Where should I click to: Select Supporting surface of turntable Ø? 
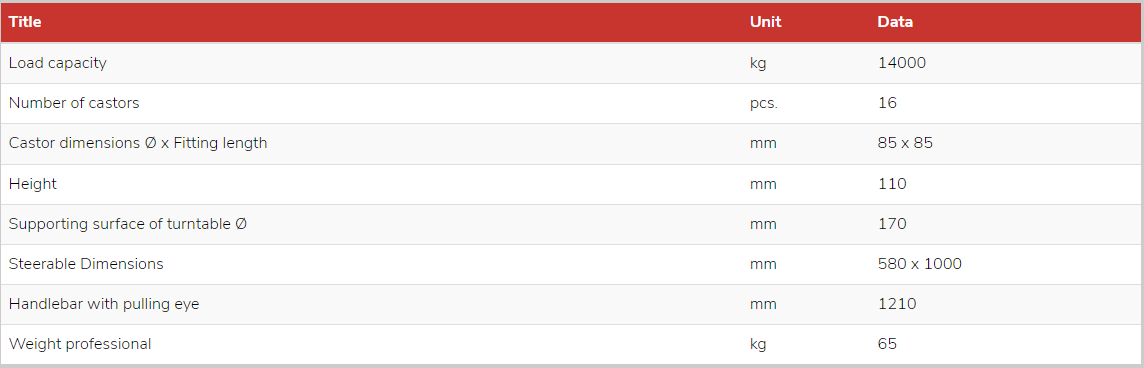(x=128, y=224)
